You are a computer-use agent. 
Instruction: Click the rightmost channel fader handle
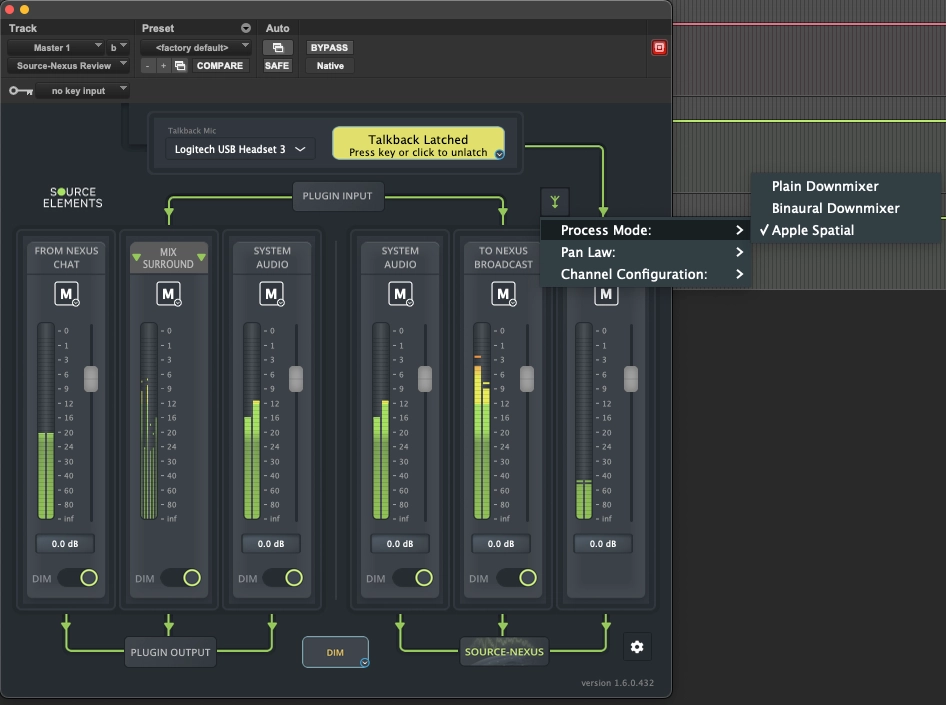(631, 379)
